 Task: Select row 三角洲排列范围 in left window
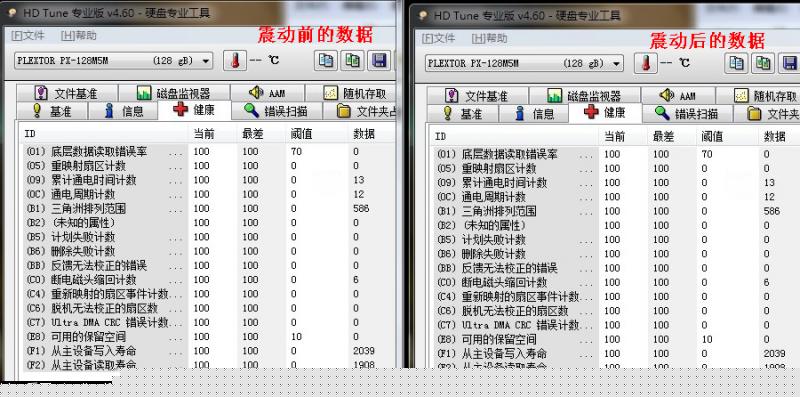208,209
